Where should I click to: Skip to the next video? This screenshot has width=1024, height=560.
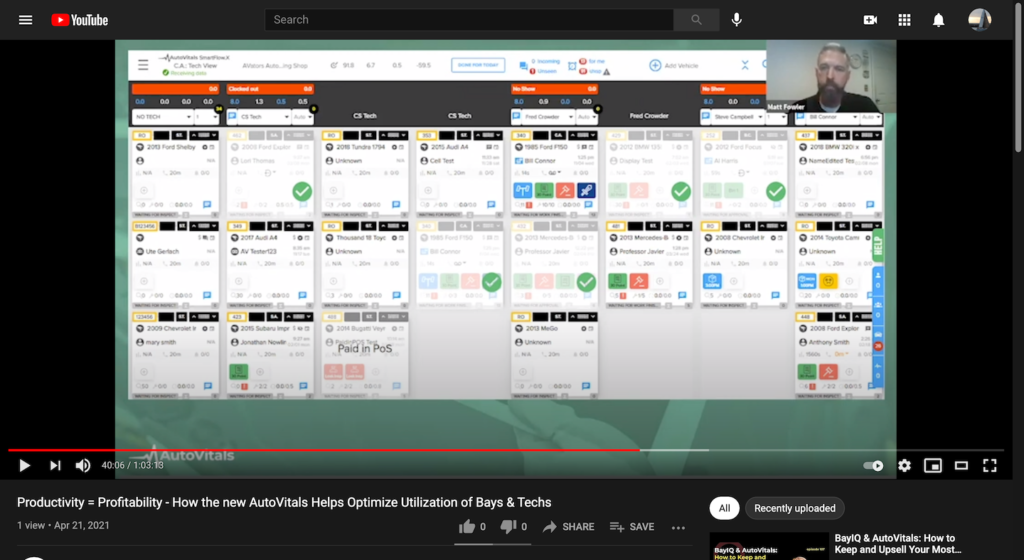tap(55, 465)
